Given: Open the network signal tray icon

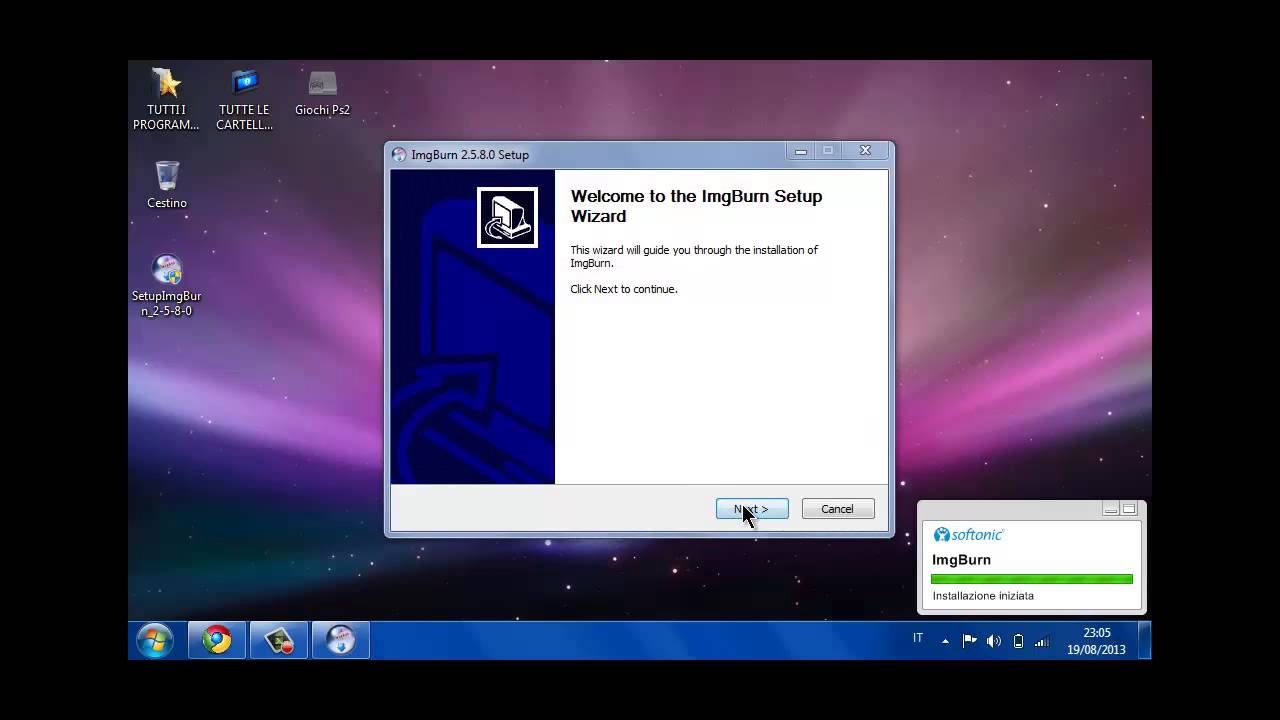Looking at the screenshot, I should pos(1041,641).
